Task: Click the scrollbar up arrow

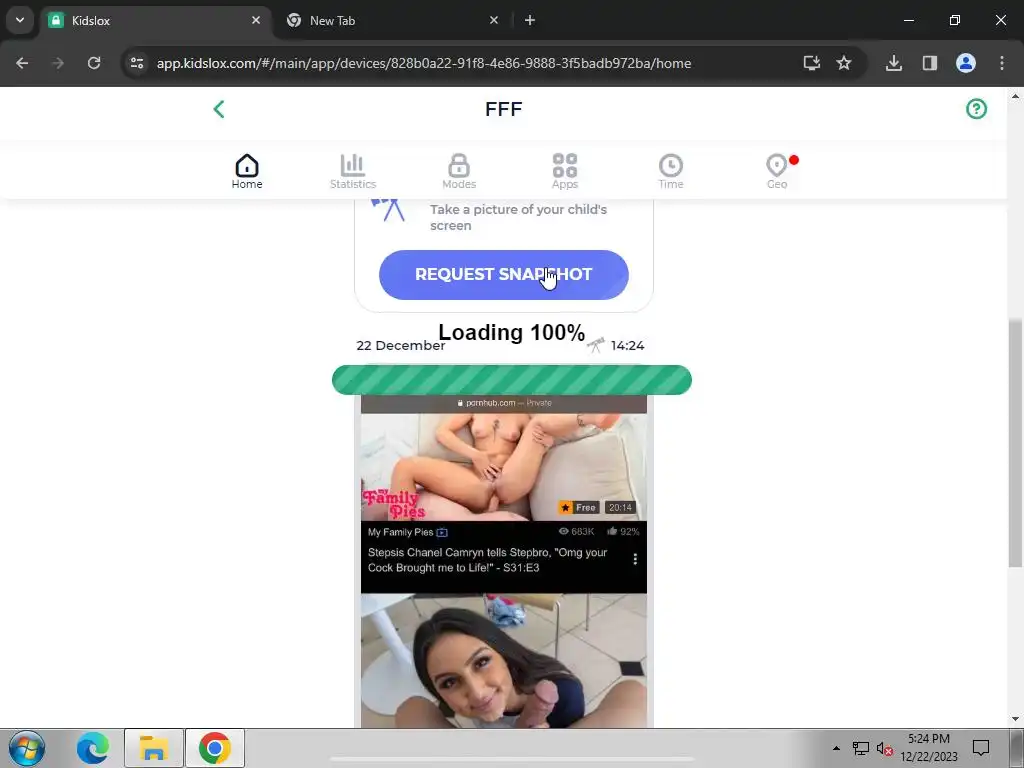Action: pyautogui.click(x=1015, y=96)
